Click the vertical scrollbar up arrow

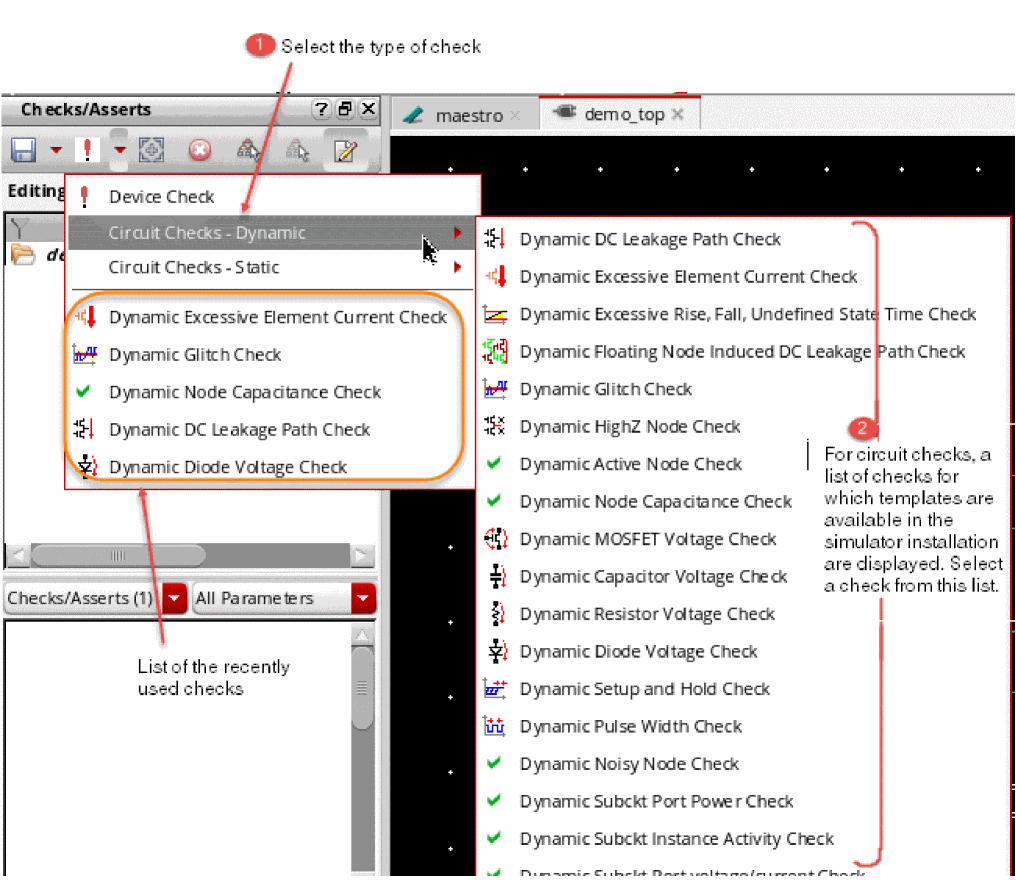point(362,635)
